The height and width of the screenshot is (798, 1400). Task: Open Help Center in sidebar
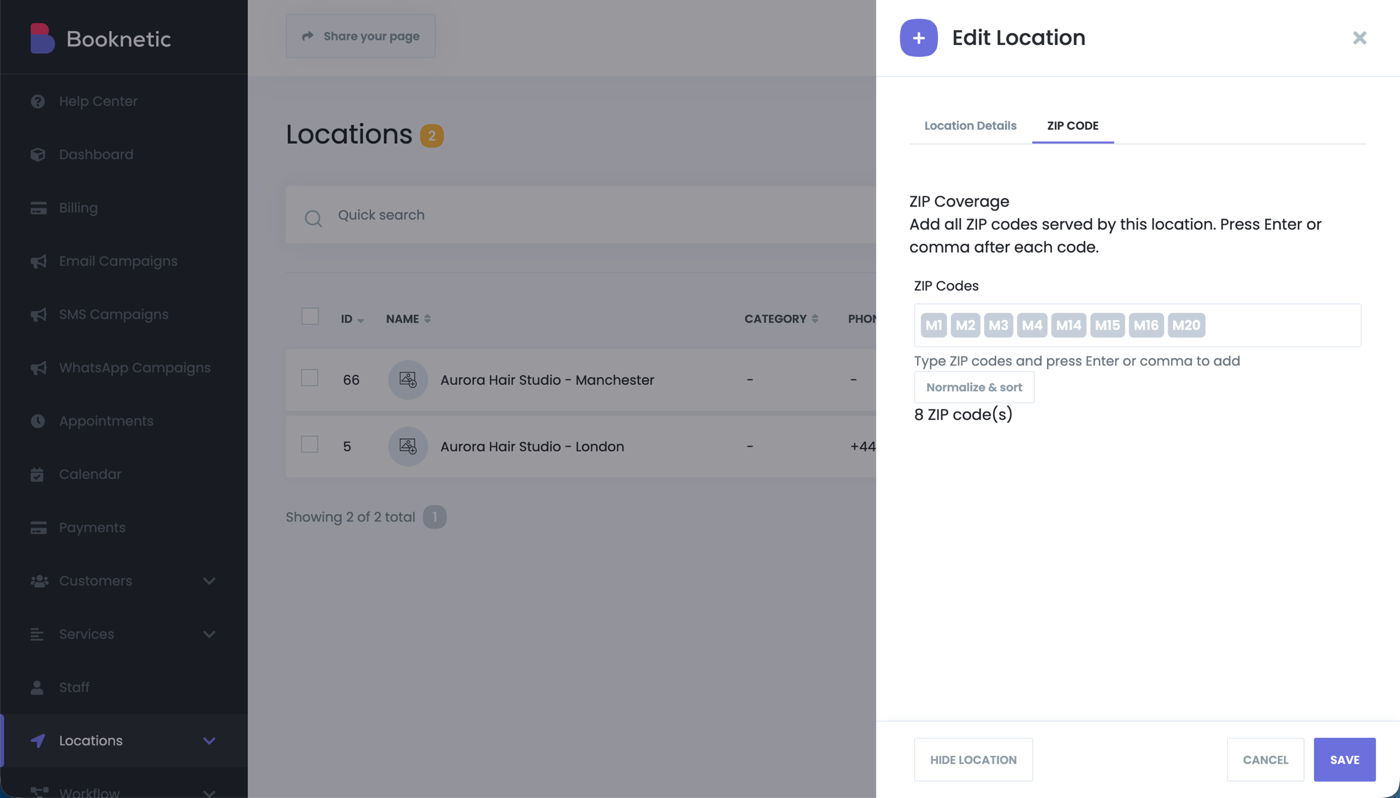pos(124,101)
